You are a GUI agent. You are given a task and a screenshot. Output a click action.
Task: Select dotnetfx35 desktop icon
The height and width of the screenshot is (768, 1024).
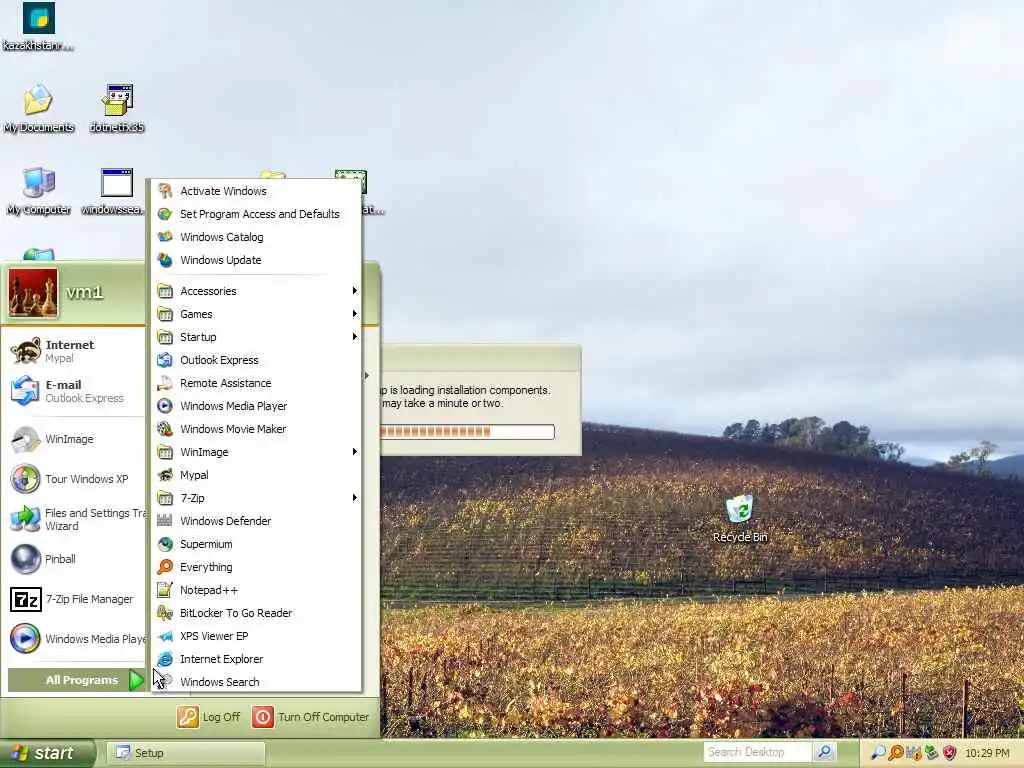click(x=117, y=109)
